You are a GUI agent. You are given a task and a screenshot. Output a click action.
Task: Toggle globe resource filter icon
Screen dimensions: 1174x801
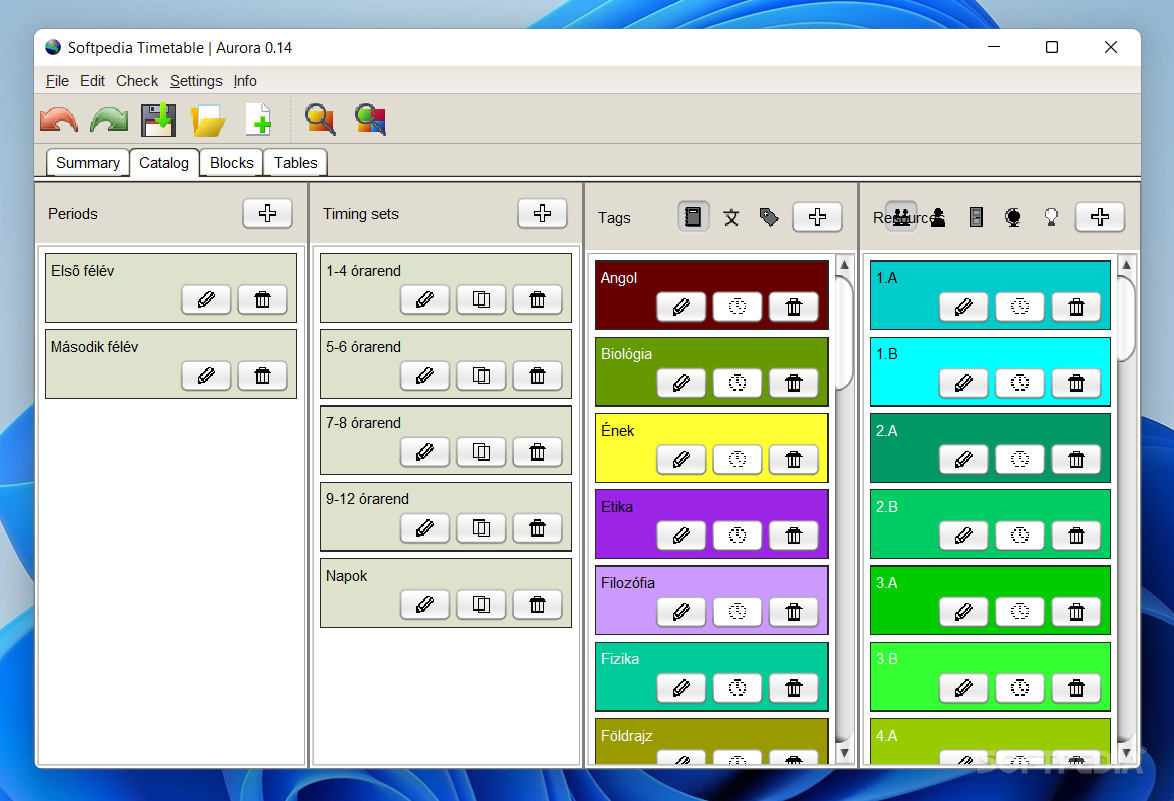pyautogui.click(x=1013, y=217)
